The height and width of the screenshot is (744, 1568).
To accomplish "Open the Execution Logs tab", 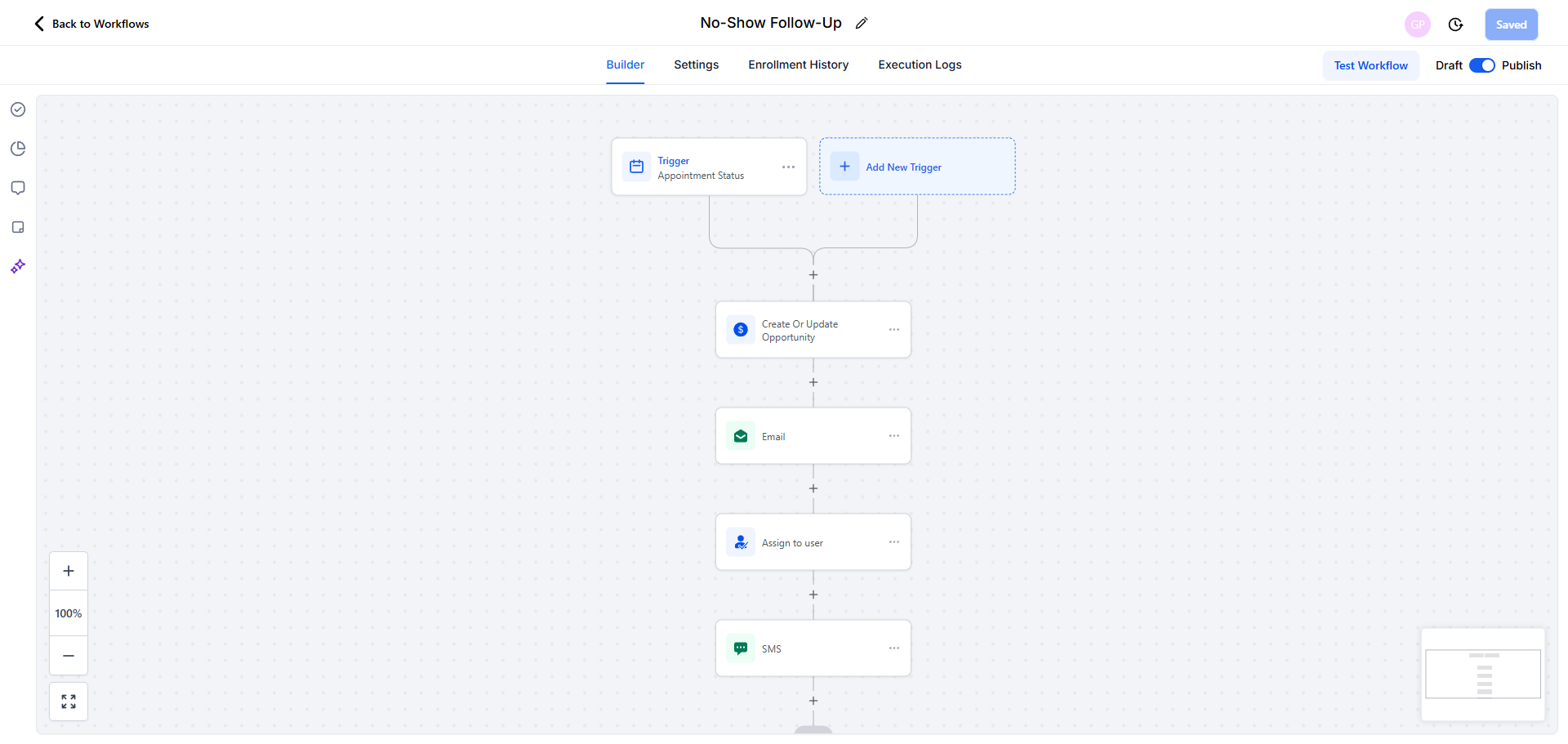I will coord(920,65).
